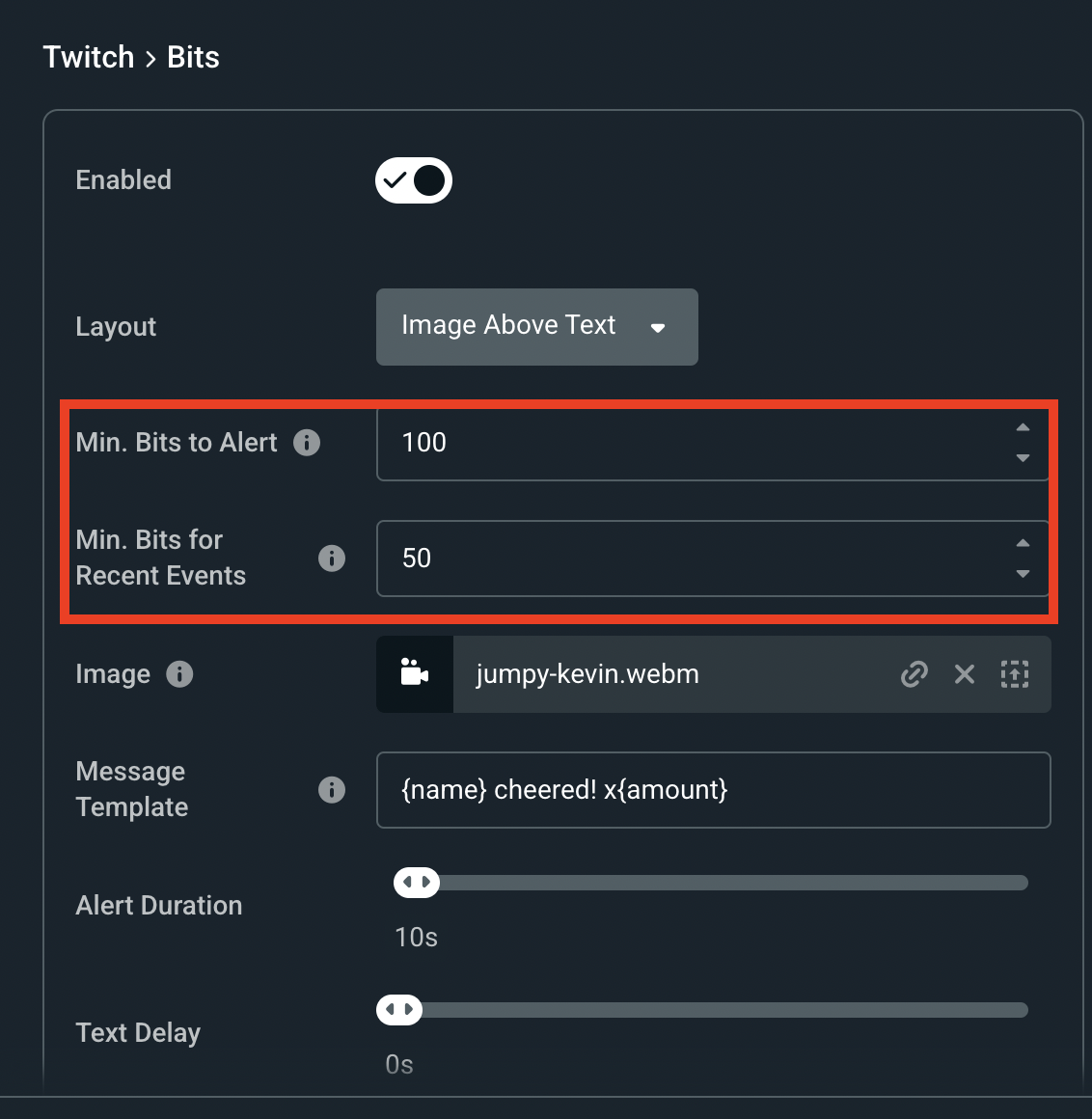Image resolution: width=1092 pixels, height=1119 pixels.
Task: Click the Bits breadcrumb item
Action: point(193,57)
